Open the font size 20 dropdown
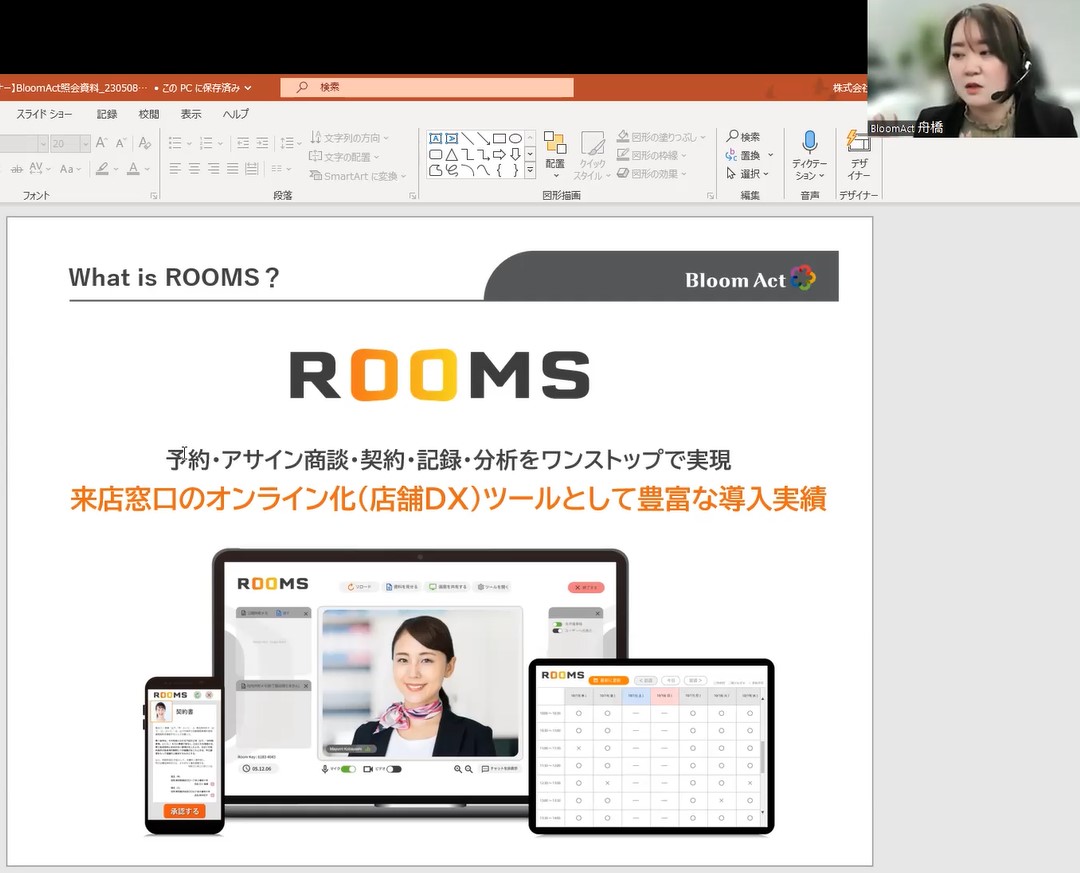 (85, 143)
